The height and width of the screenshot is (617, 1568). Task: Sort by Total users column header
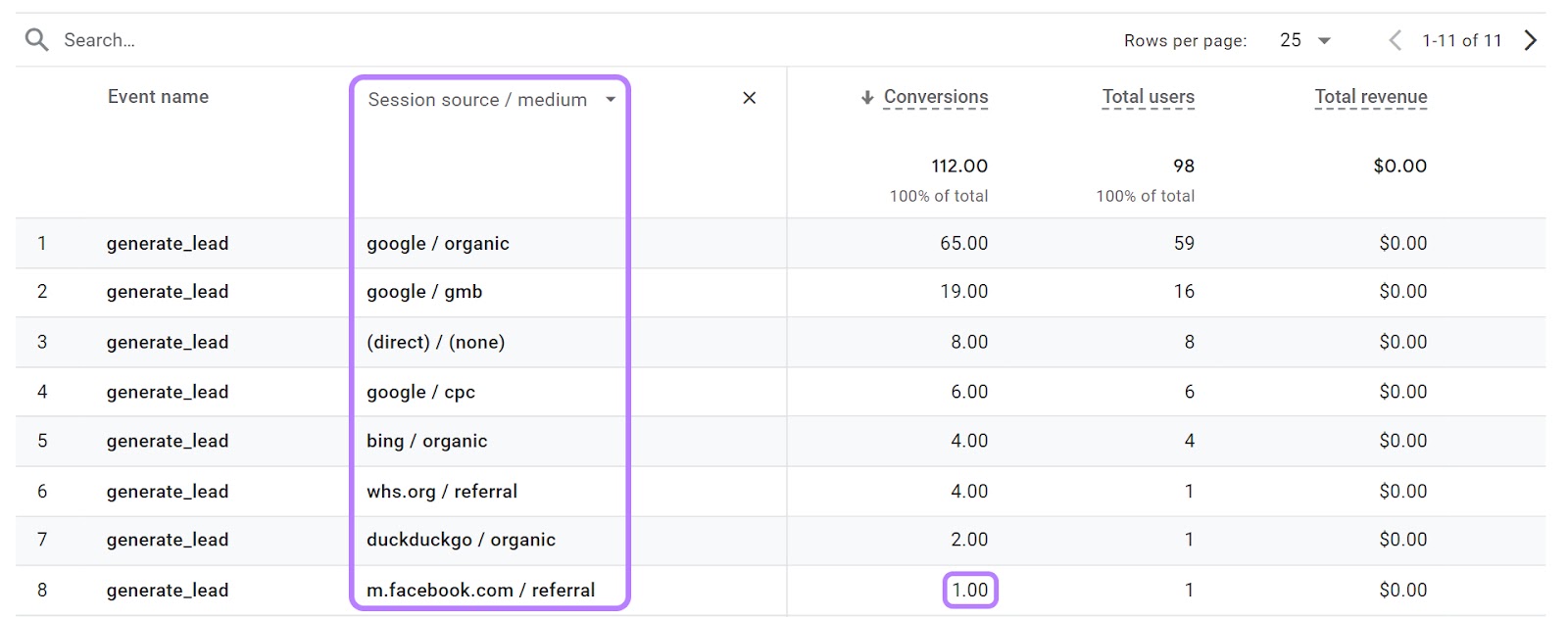click(1148, 97)
